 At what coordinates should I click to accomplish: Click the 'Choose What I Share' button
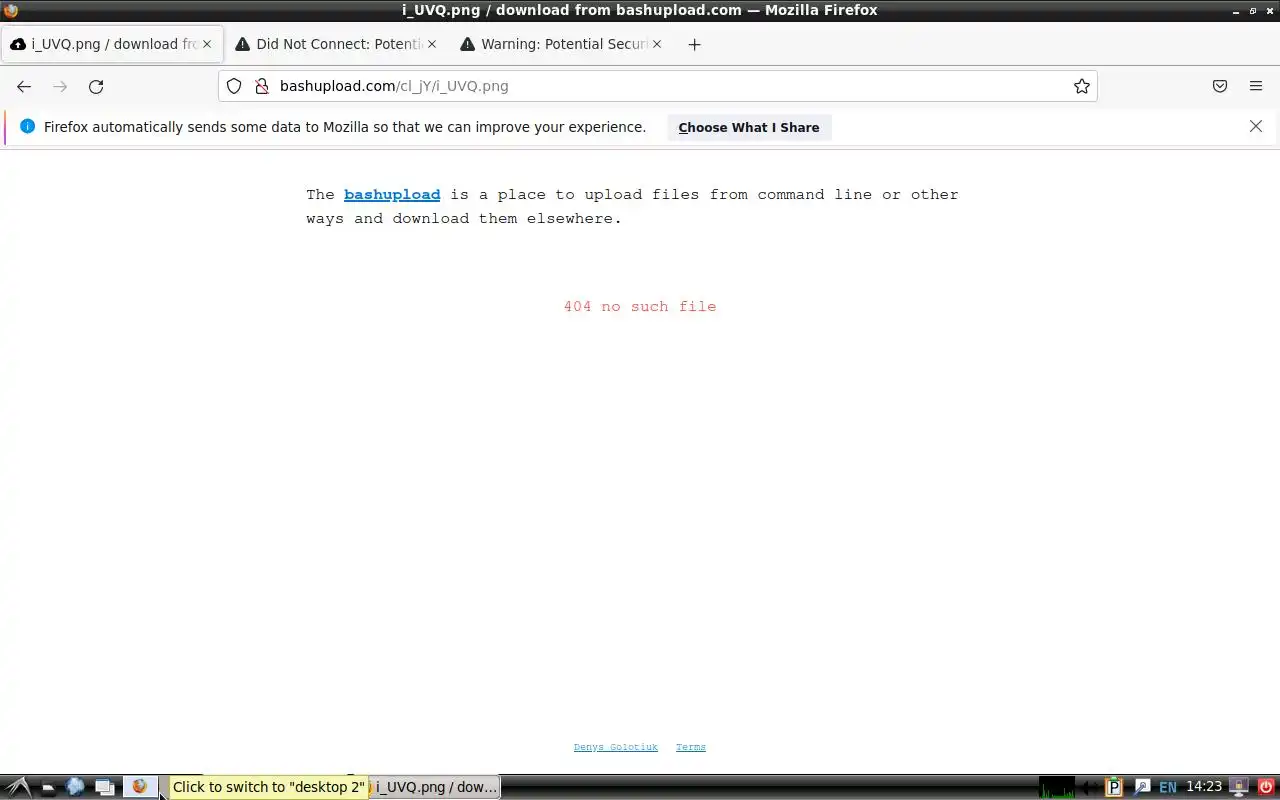(749, 127)
